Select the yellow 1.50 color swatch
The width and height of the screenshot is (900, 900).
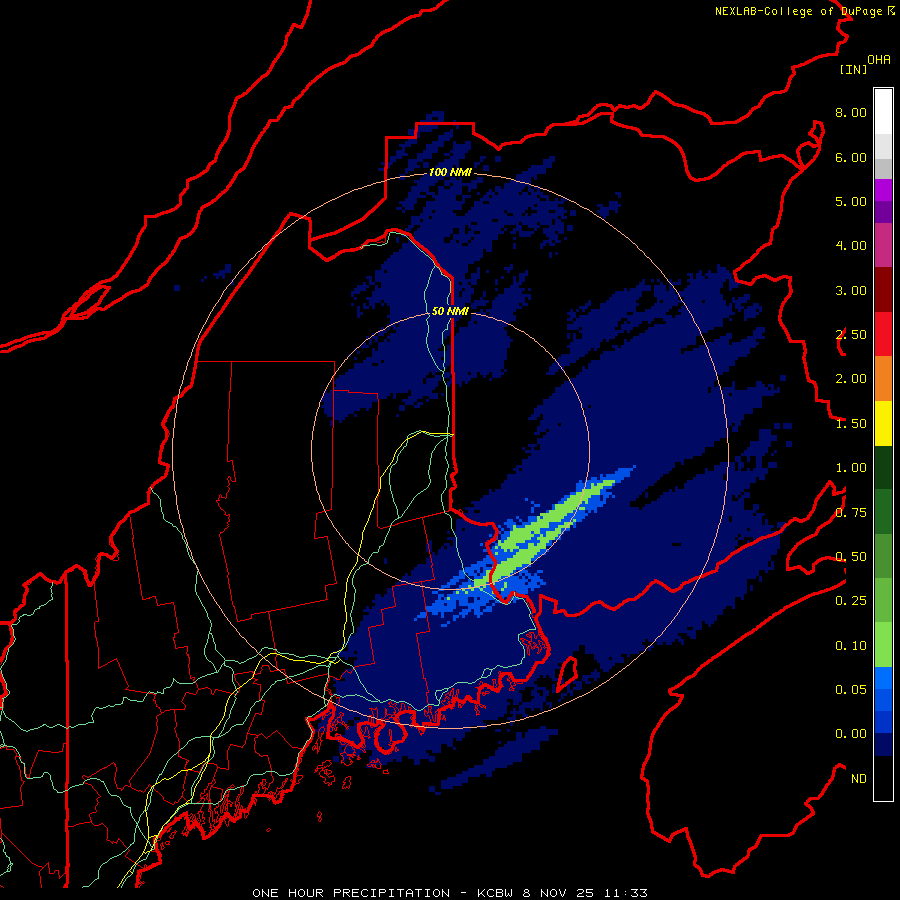pyautogui.click(x=883, y=424)
